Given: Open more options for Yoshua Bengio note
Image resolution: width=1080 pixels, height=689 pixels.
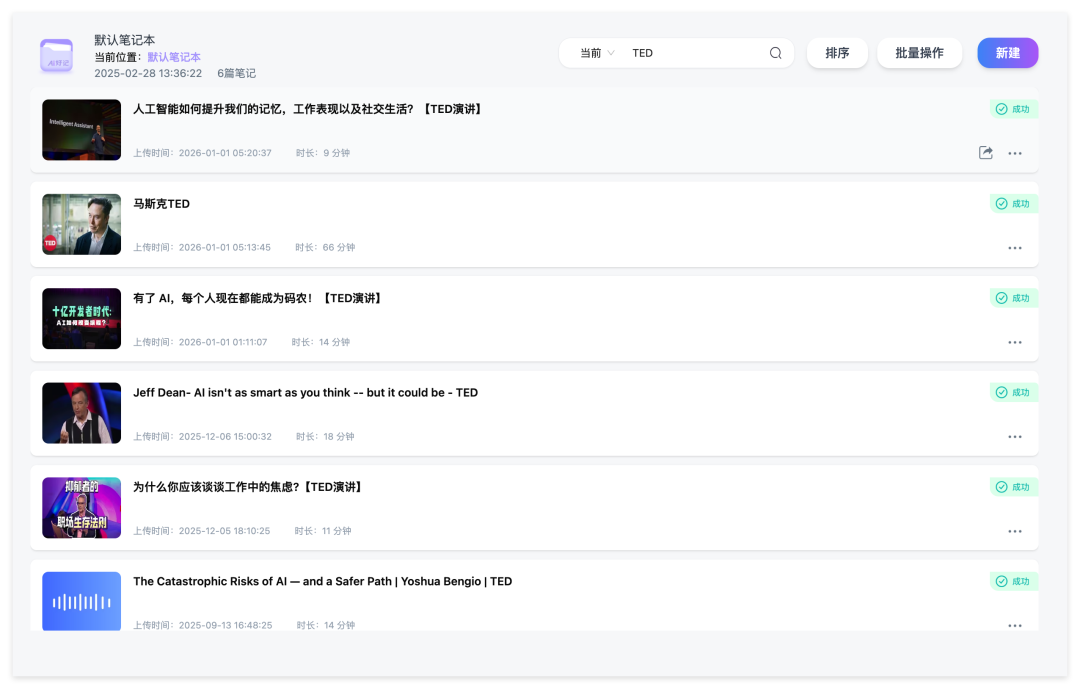Looking at the screenshot, I should tap(1015, 626).
